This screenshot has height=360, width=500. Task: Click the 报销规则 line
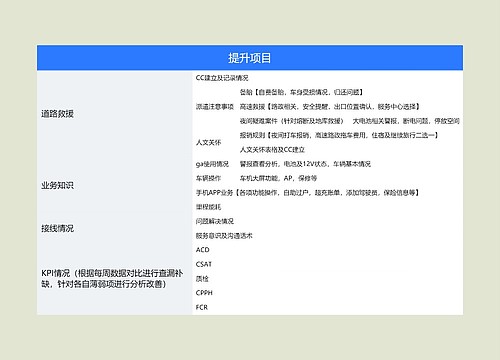coord(339,135)
